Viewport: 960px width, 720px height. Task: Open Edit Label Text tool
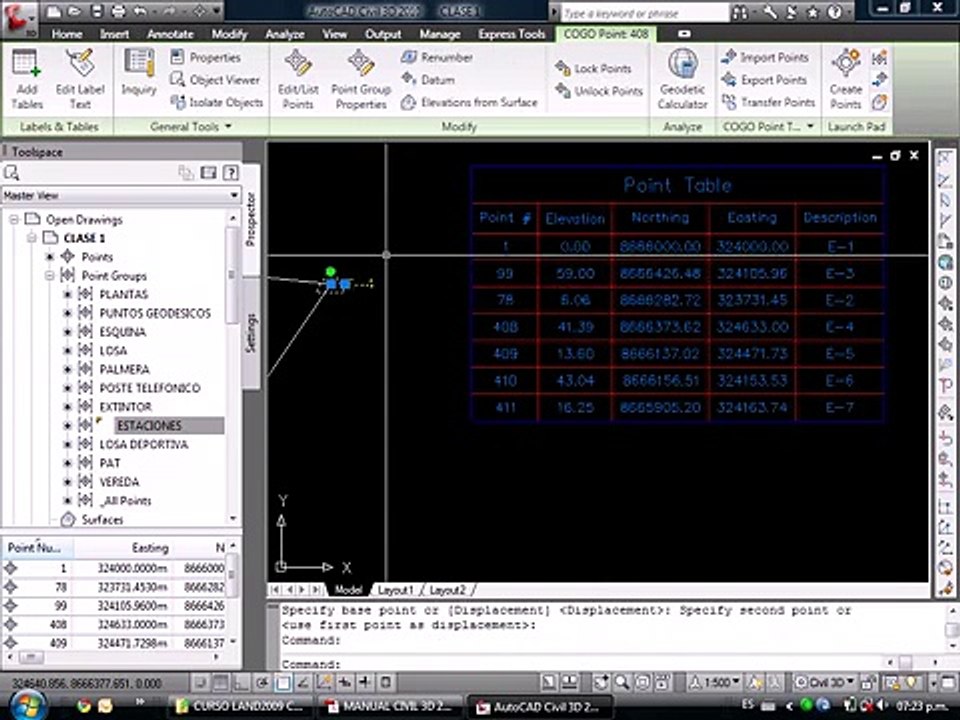click(80, 80)
